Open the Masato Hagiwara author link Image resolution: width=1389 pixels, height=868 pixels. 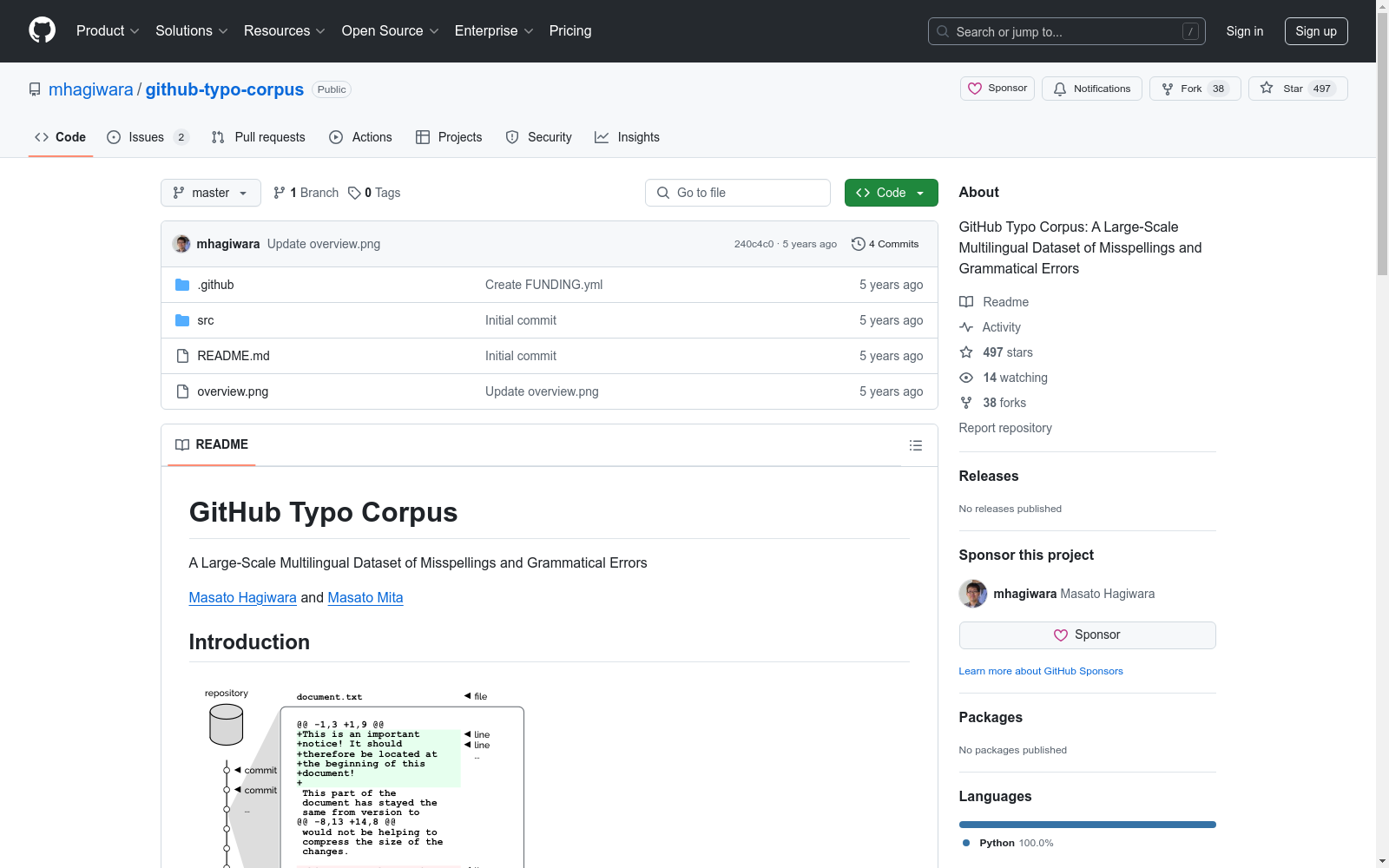243,597
